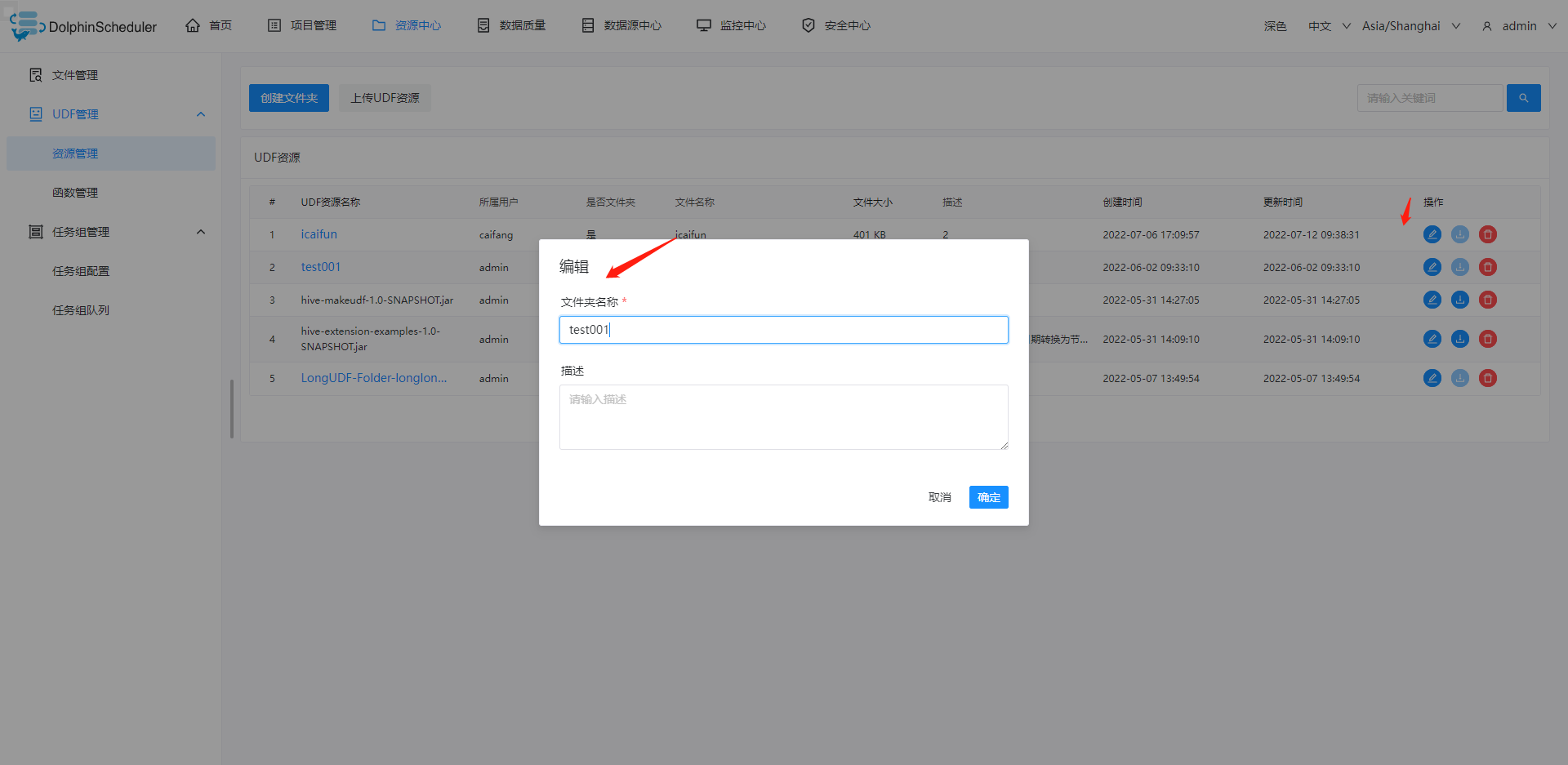
Task: Click the 文件夹名称 input containing test001
Action: pyautogui.click(x=784, y=330)
